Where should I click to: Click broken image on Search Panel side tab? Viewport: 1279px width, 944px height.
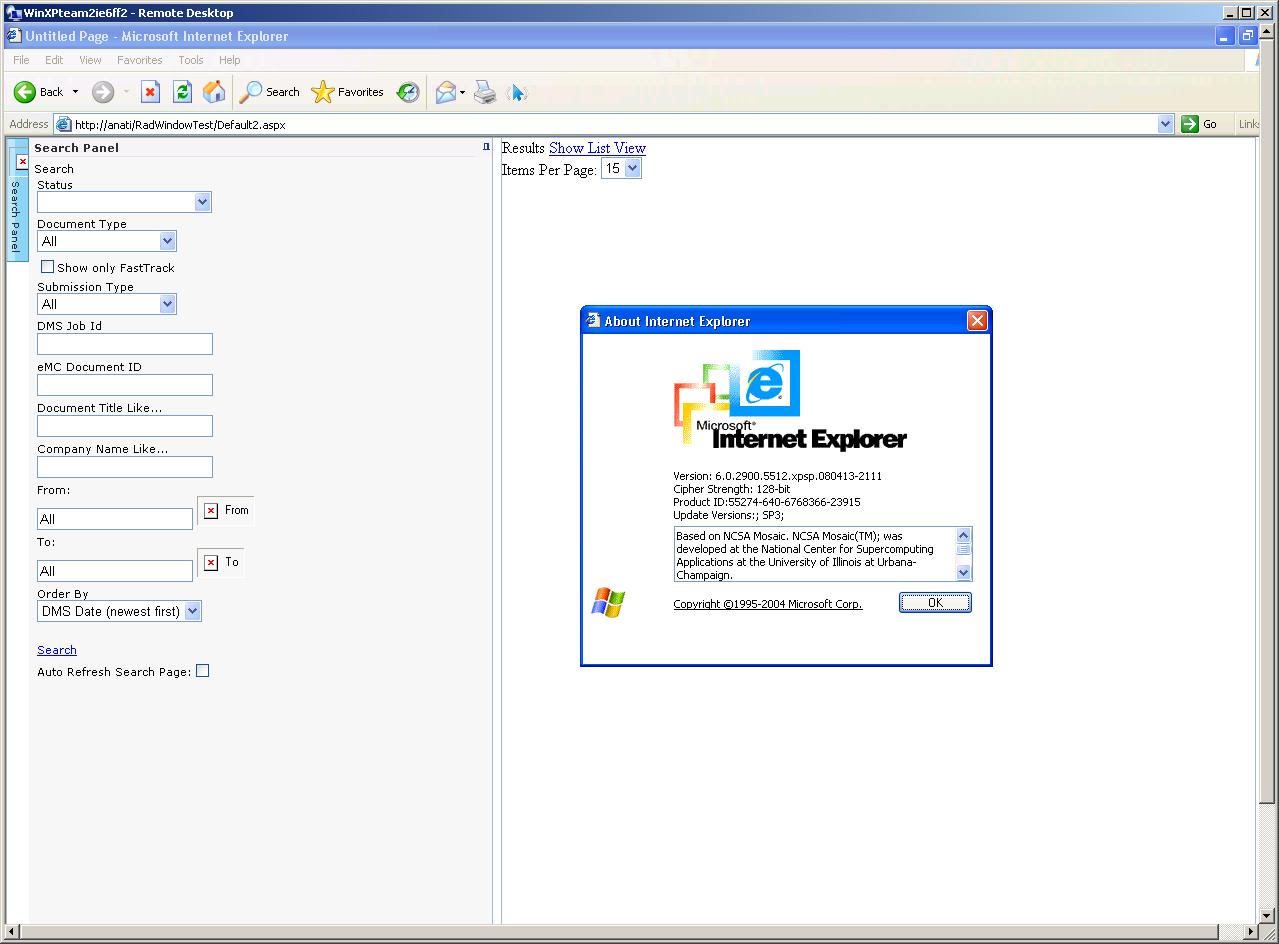tap(22, 161)
